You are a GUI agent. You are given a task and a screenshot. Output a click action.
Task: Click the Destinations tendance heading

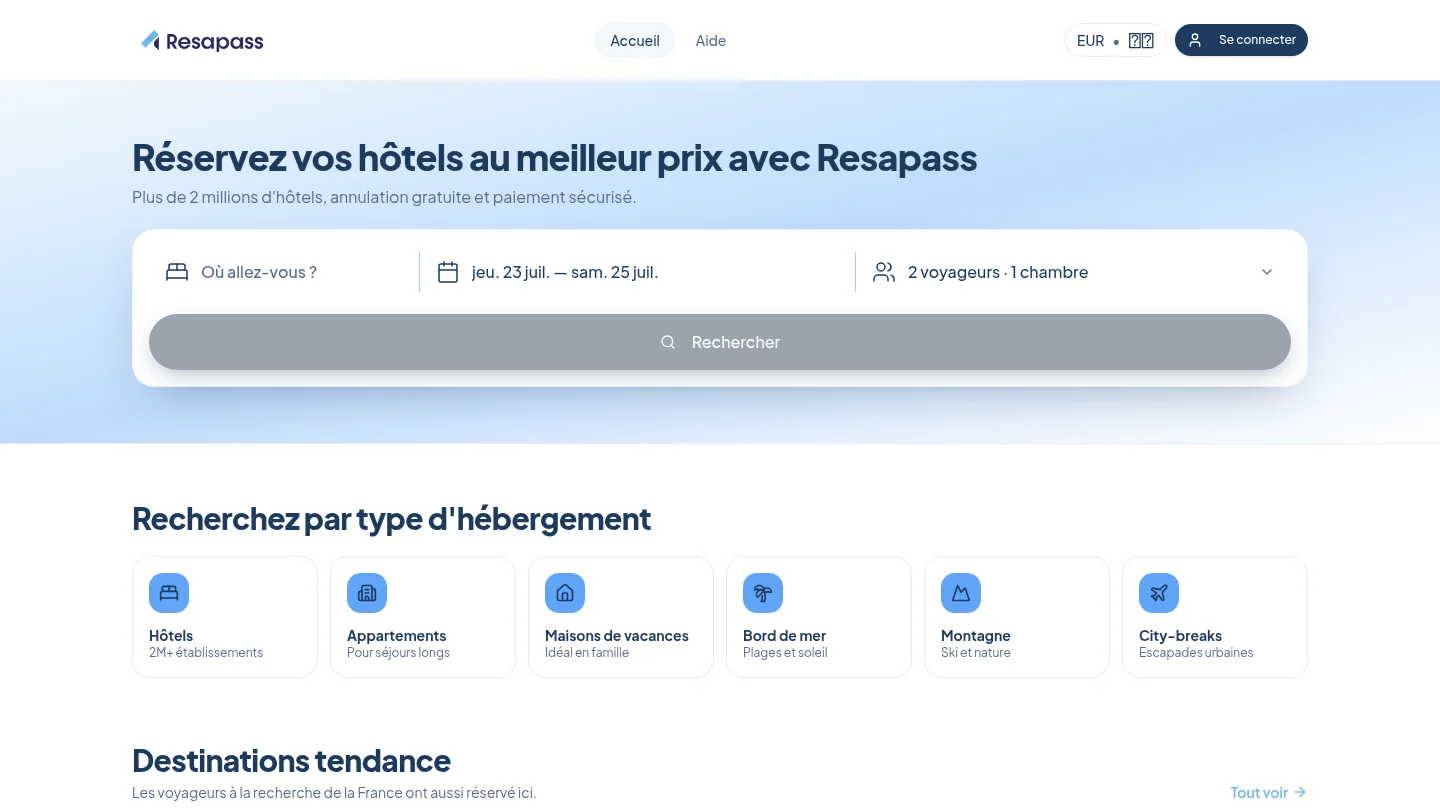[x=291, y=761]
